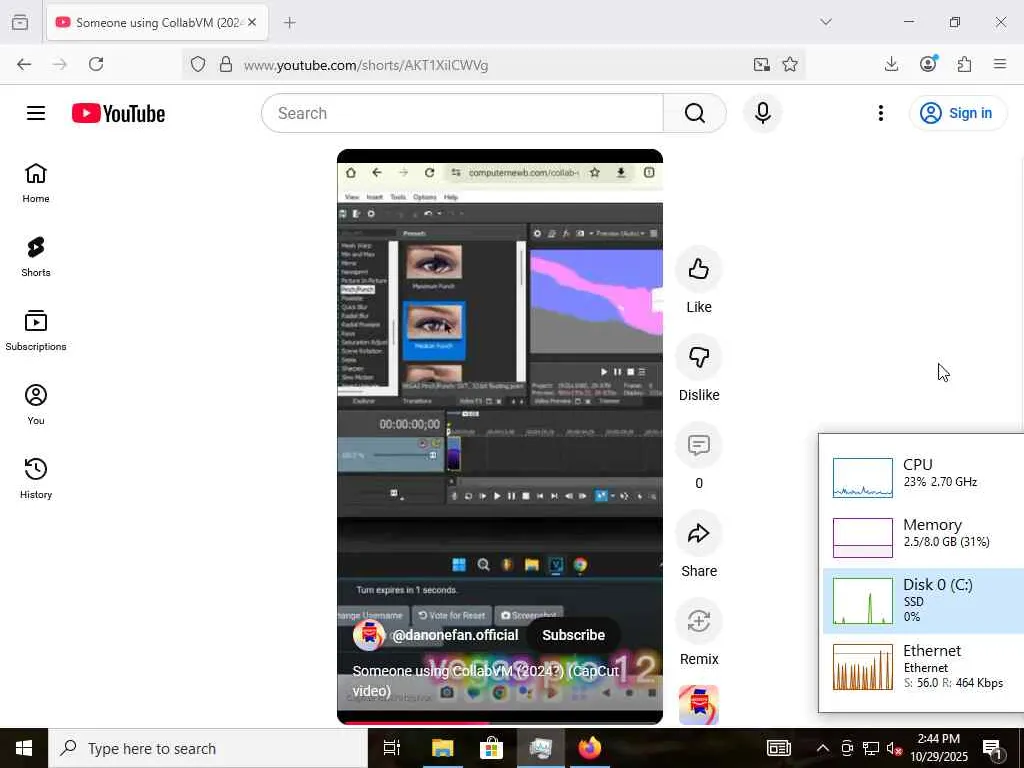Viewport: 1024px width, 768px height.
Task: Seek with the red video progress bar
Action: click(500, 722)
